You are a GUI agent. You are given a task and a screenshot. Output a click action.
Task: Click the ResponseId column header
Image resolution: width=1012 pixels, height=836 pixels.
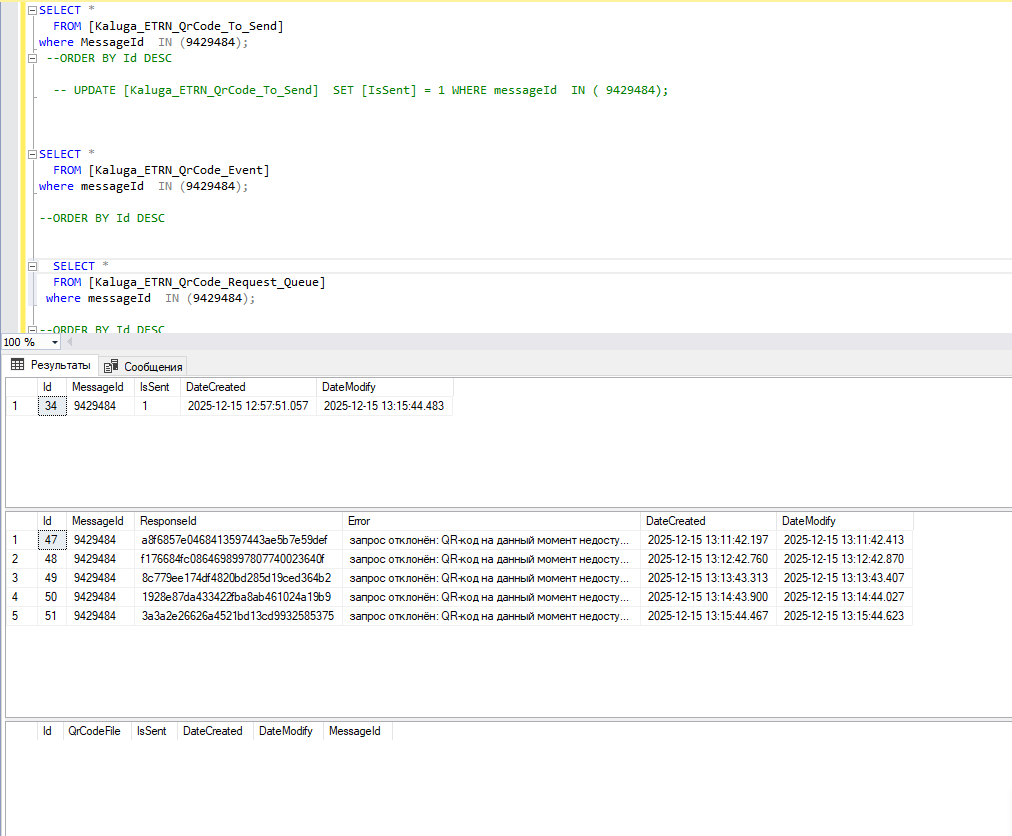click(238, 521)
